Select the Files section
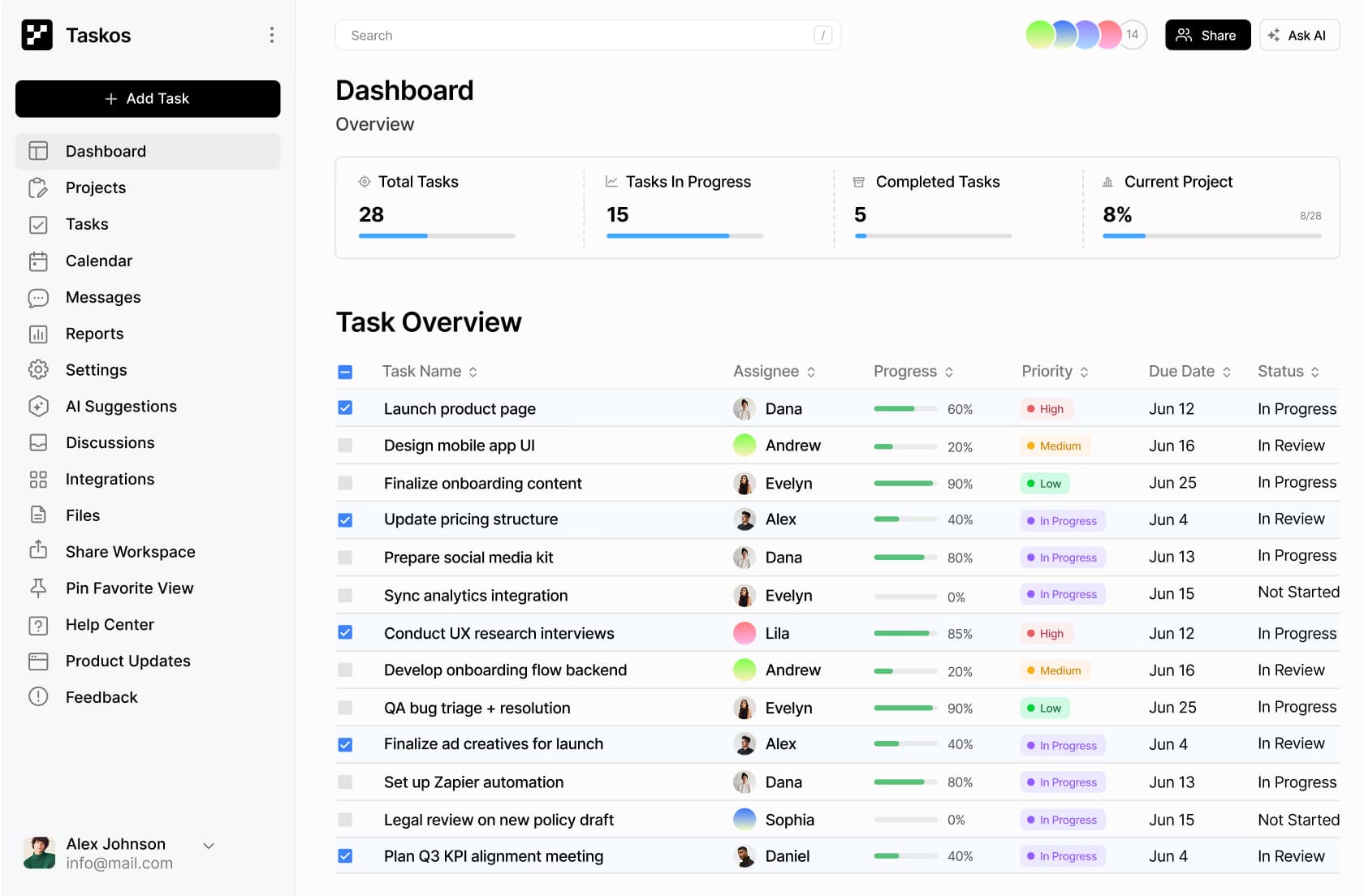1364x896 pixels. pyautogui.click(x=82, y=515)
